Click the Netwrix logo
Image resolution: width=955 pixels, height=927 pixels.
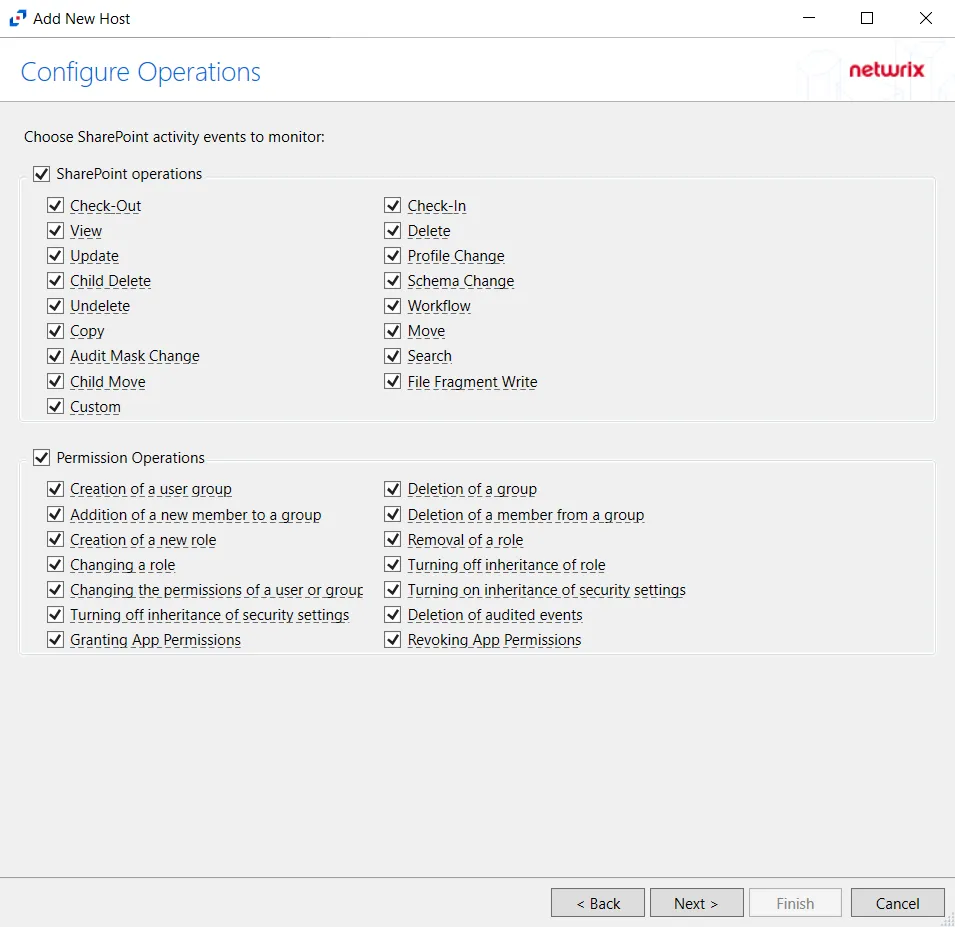[887, 70]
